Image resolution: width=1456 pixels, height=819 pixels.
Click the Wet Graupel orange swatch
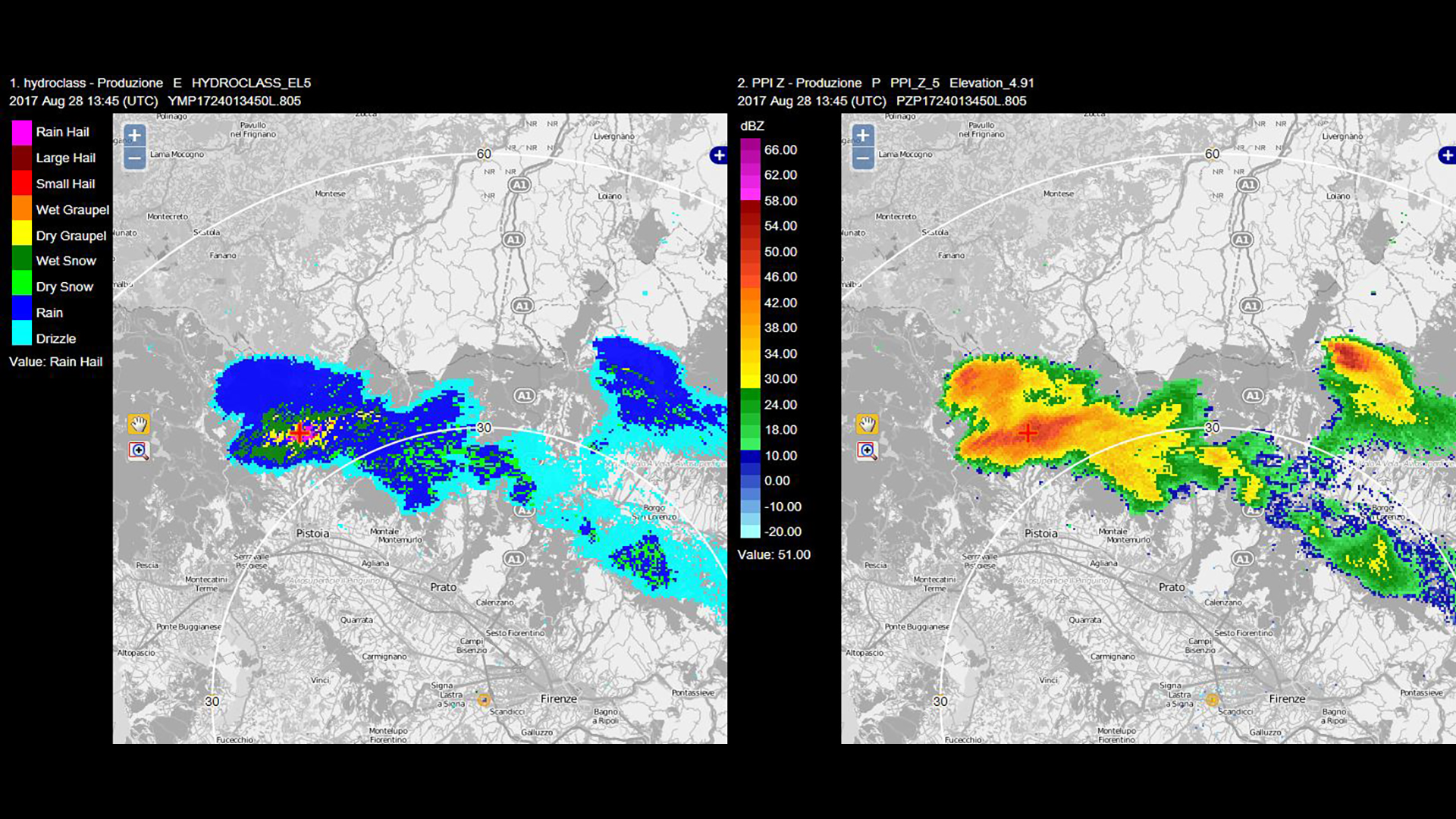22,209
